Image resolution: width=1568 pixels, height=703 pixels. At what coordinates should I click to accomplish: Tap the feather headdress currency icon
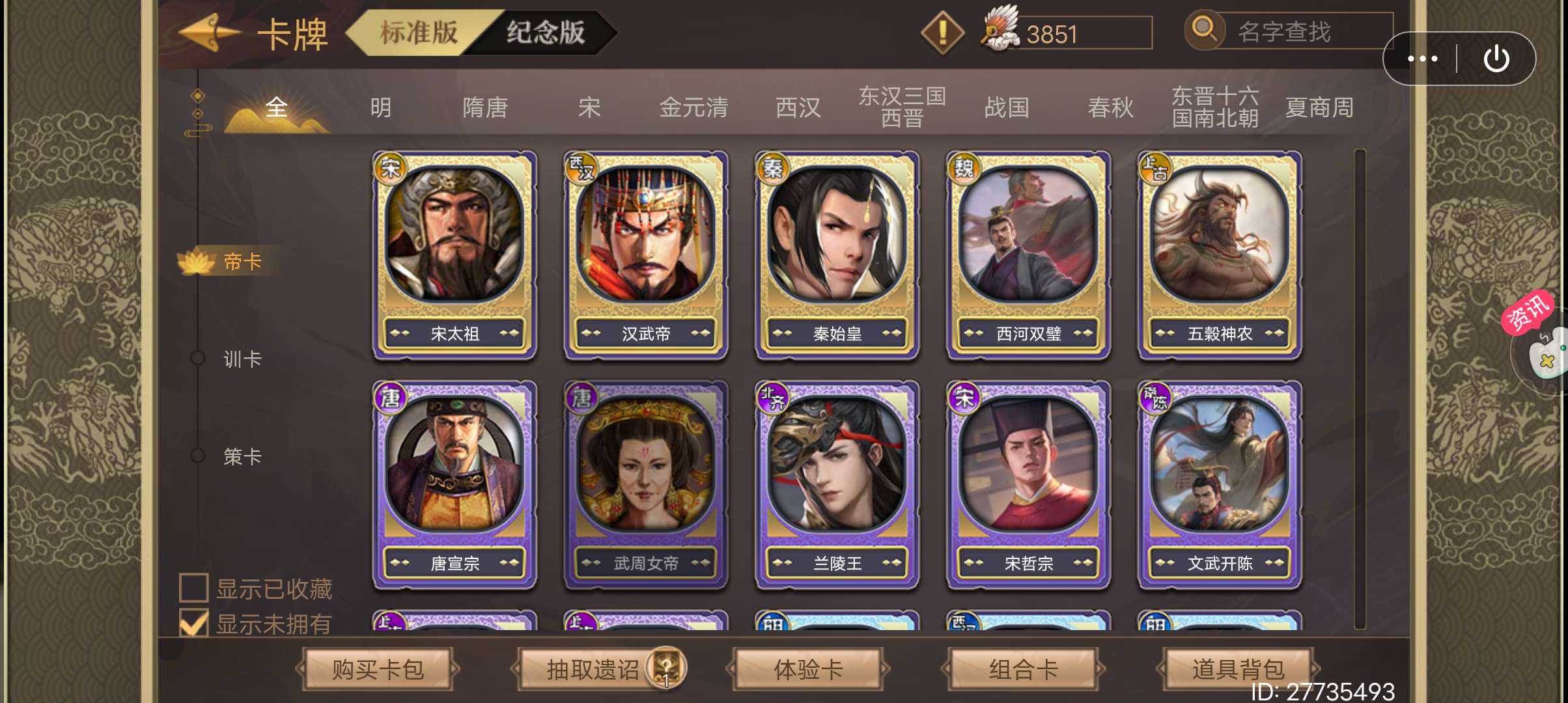coord(999,29)
